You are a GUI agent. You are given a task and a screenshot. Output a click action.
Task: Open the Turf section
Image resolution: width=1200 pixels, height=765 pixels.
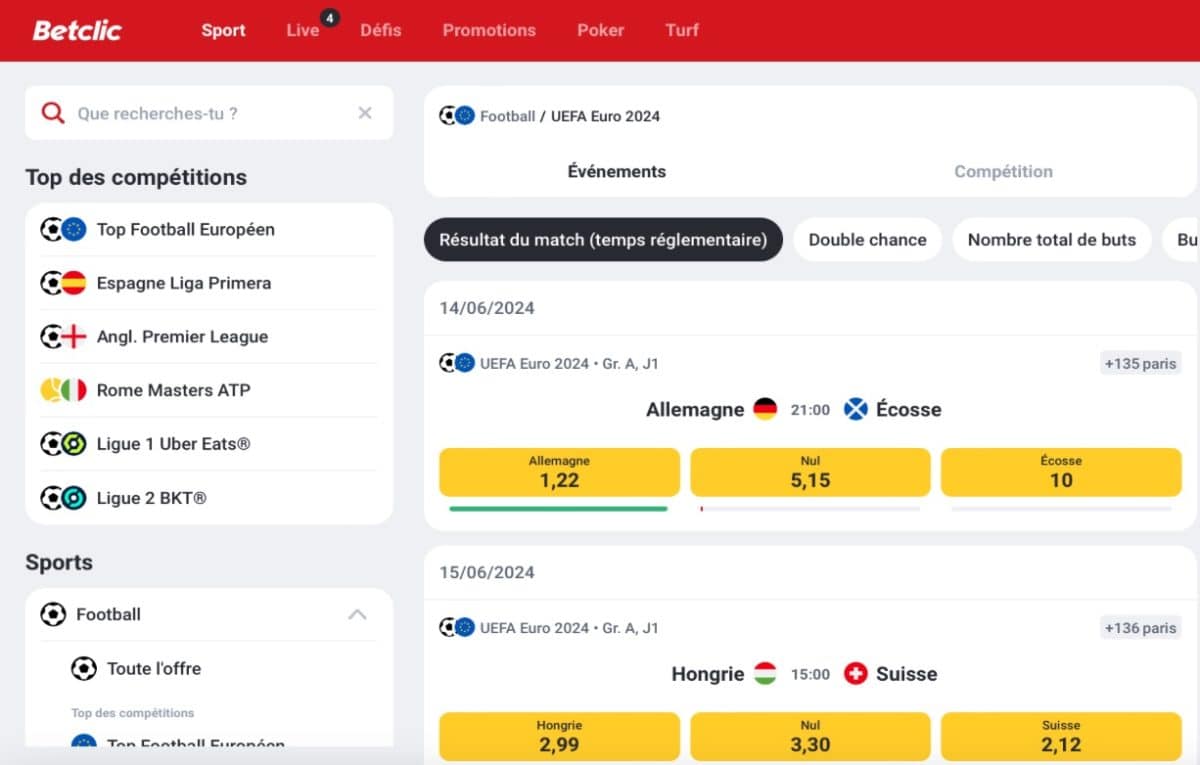tap(682, 30)
